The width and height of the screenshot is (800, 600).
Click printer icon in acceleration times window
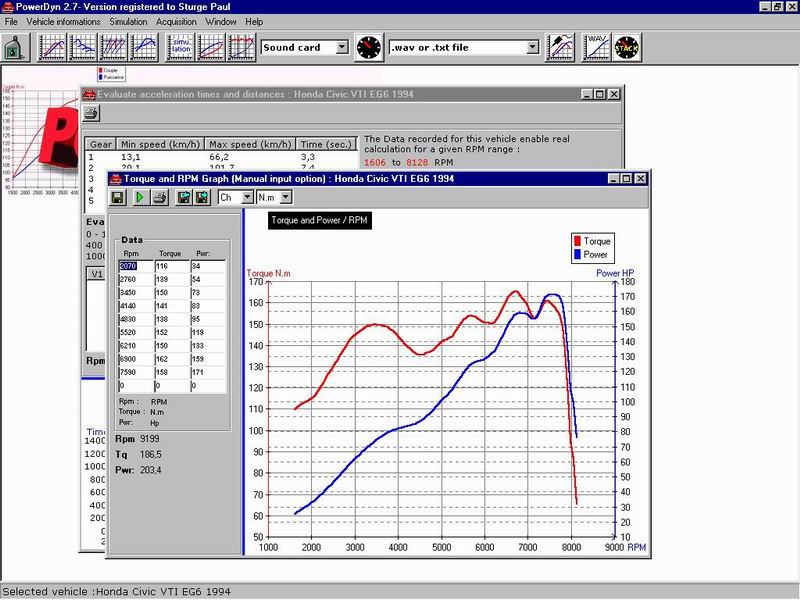(x=91, y=113)
